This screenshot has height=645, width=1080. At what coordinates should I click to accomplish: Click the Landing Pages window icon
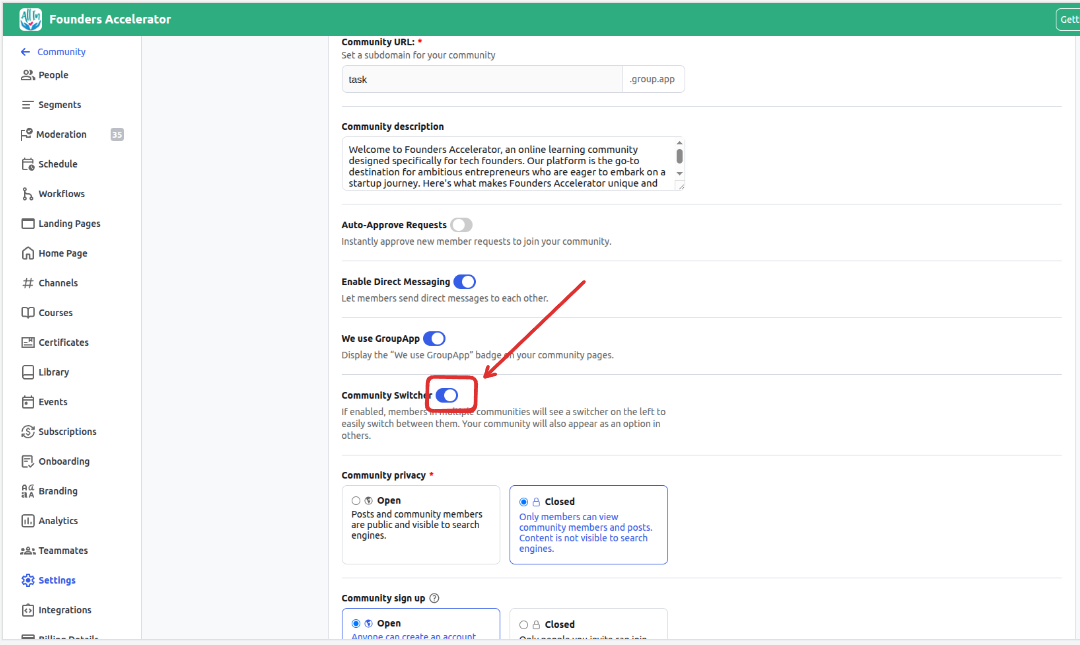[x=28, y=223]
